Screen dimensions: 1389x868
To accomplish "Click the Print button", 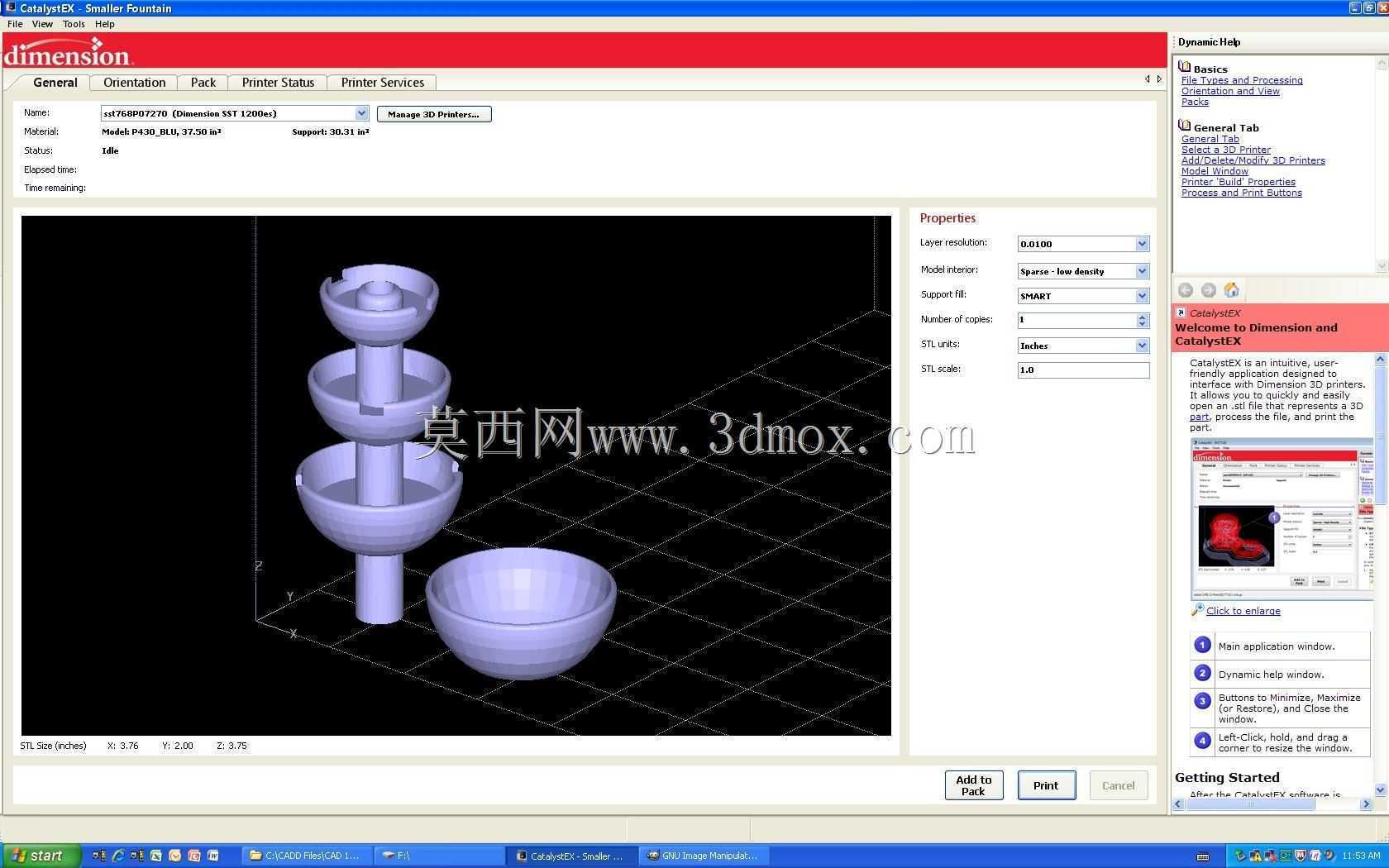I will 1046,785.
